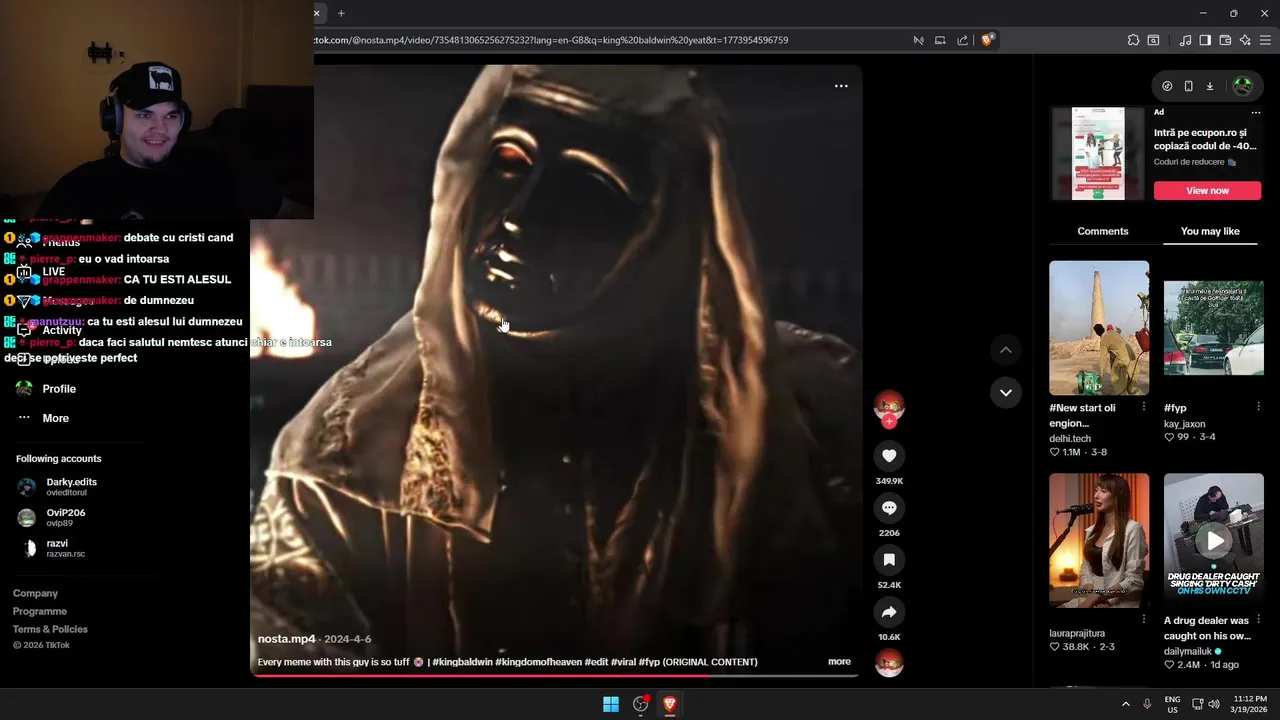Open the nosta.mp4 username link
The width and height of the screenshot is (1280, 720).
click(287, 639)
